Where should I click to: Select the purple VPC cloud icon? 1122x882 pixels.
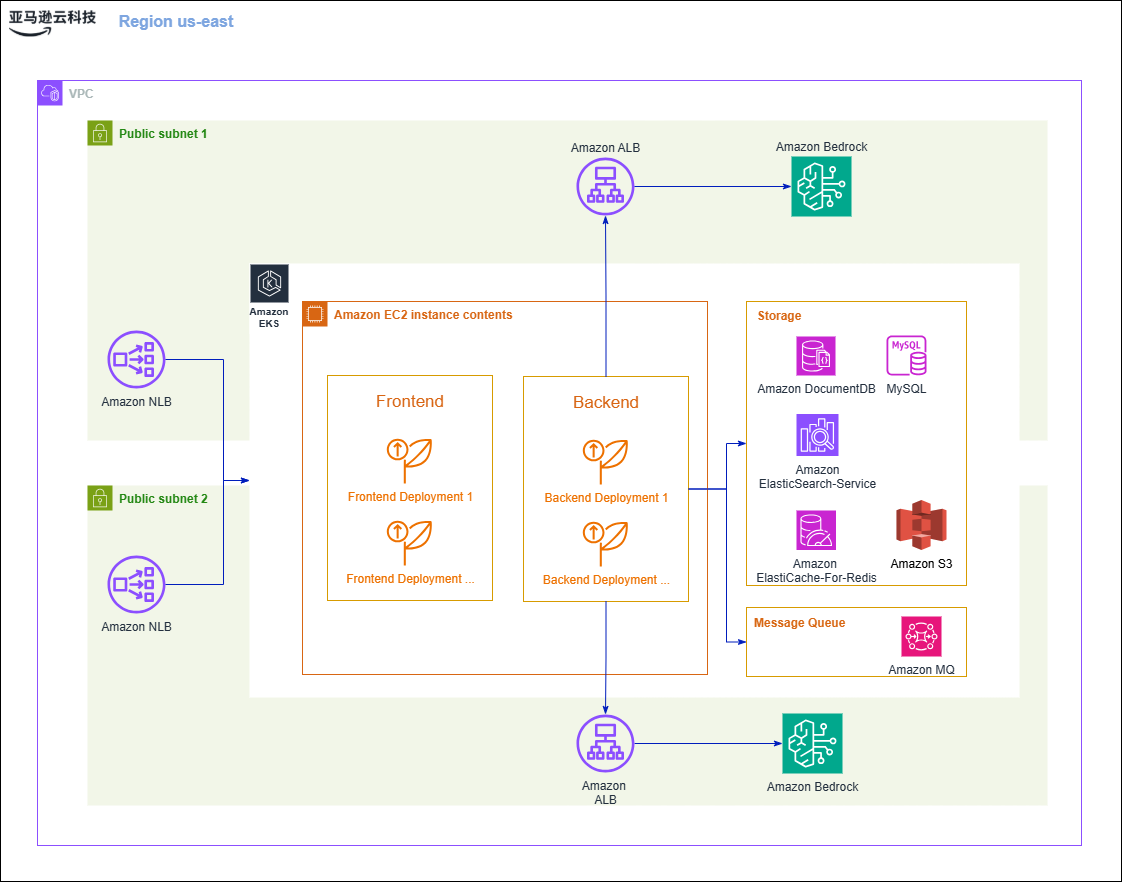(50, 93)
